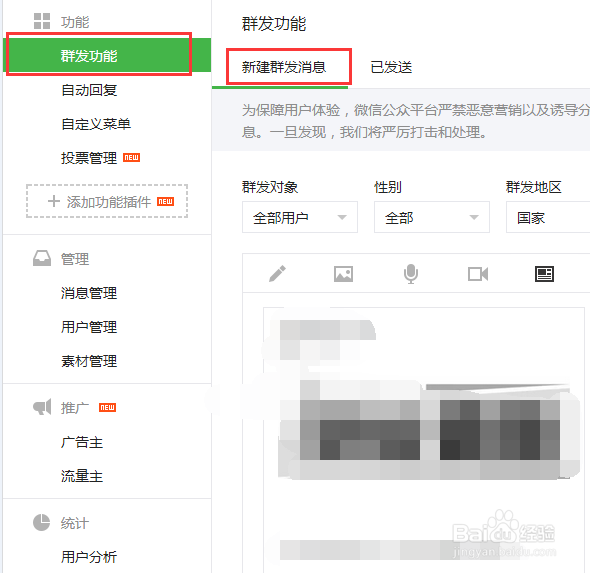Click the 统计 section heading
The image size is (590, 573).
tap(75, 523)
